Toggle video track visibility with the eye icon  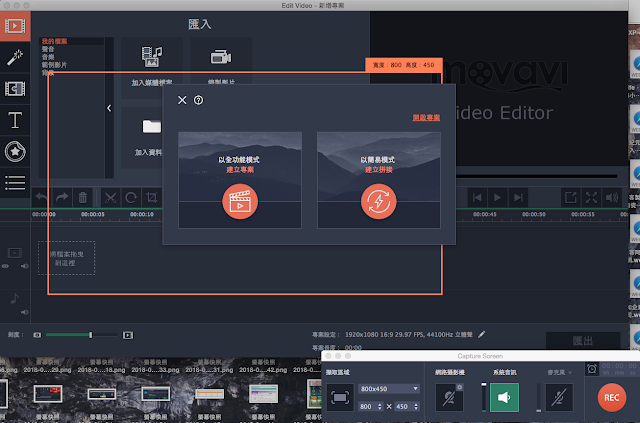5,266
